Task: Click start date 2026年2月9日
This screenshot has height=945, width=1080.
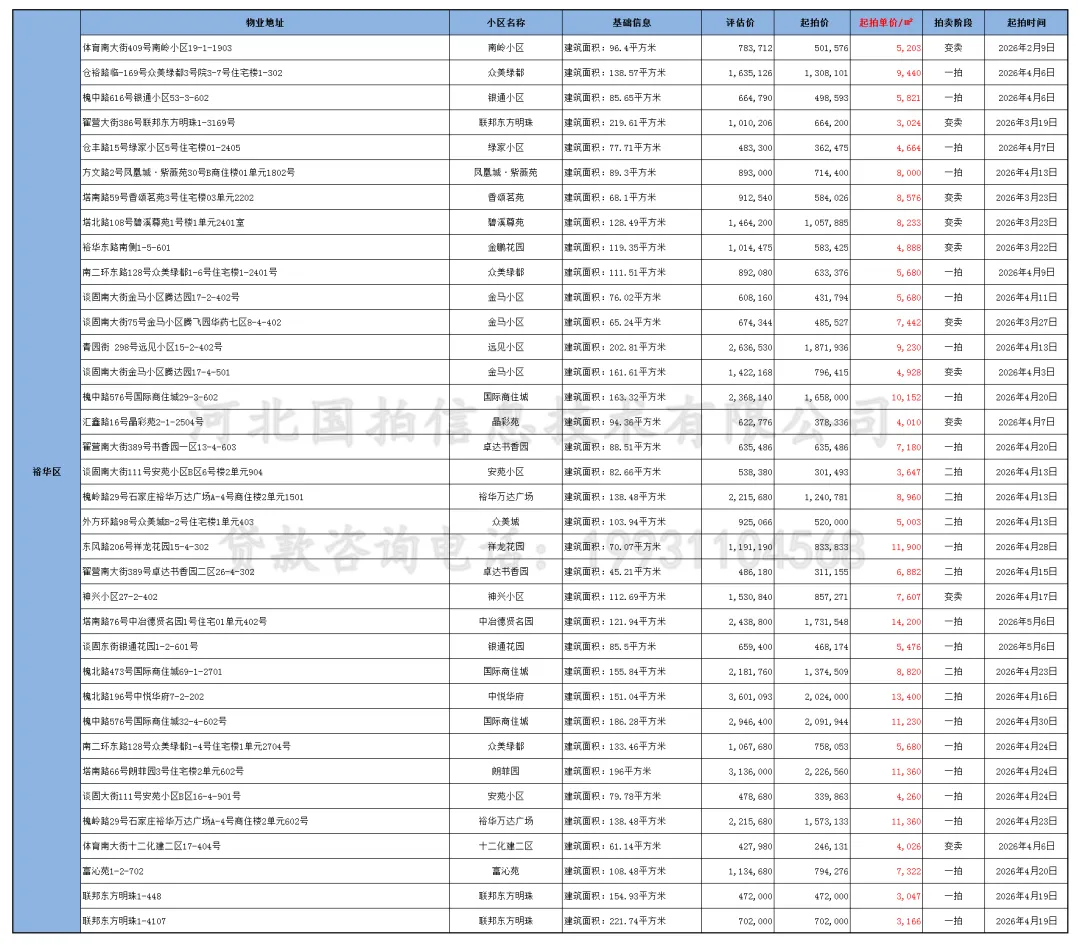Action: 1026,48
